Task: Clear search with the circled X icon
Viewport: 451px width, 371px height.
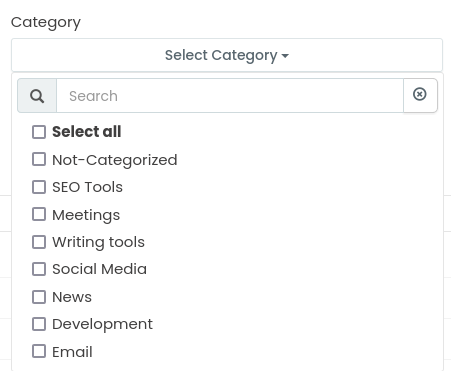Action: [420, 94]
